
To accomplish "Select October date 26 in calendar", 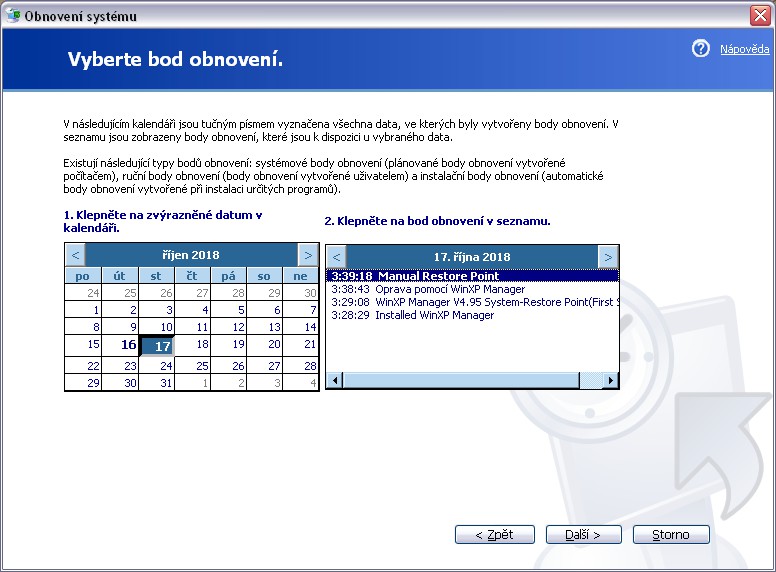I will [229, 366].
